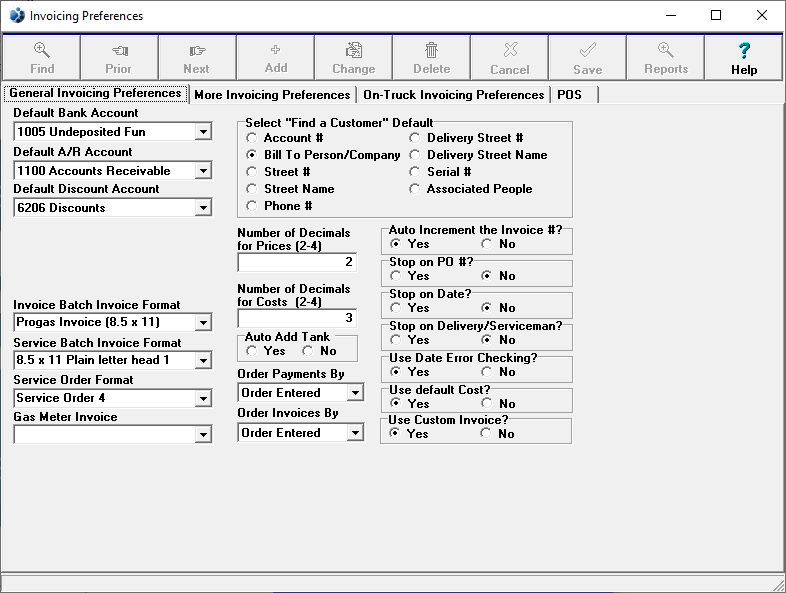Open the Gas Meter Invoice dropdown
The width and height of the screenshot is (786, 593).
(203, 435)
